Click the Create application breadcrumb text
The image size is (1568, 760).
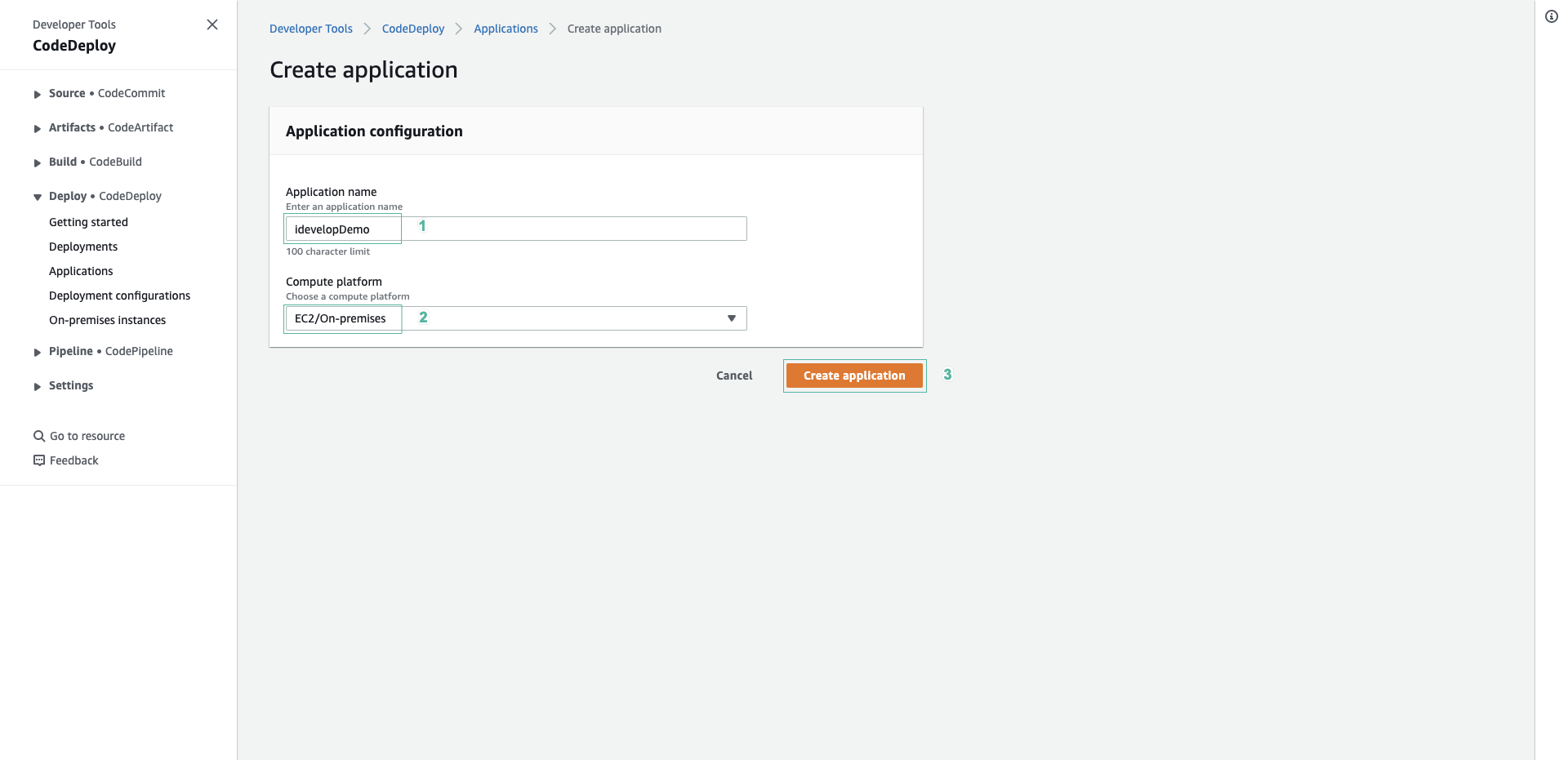[x=614, y=29]
